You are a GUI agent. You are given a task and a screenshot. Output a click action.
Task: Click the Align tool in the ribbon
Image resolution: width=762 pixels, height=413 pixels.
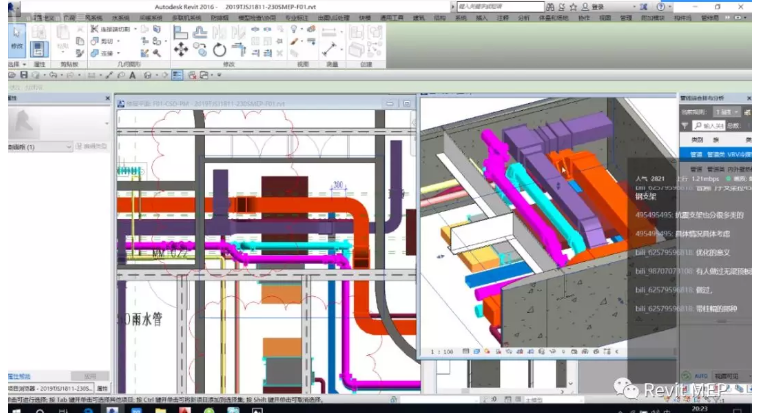pos(181,30)
